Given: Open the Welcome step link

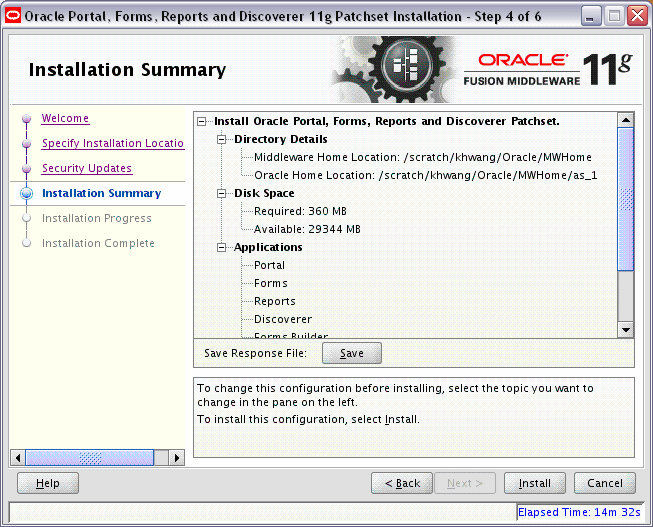Looking at the screenshot, I should tap(65, 118).
